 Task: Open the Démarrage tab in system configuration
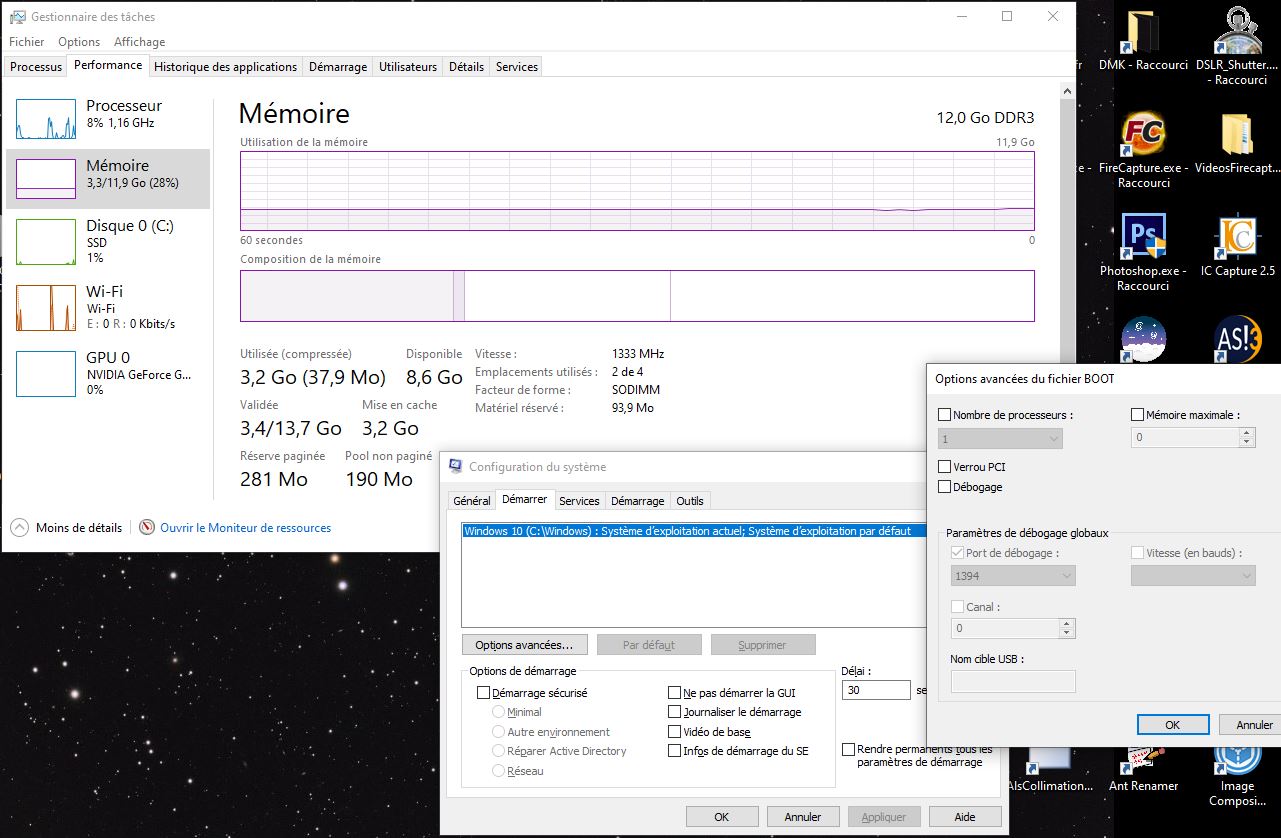click(638, 501)
